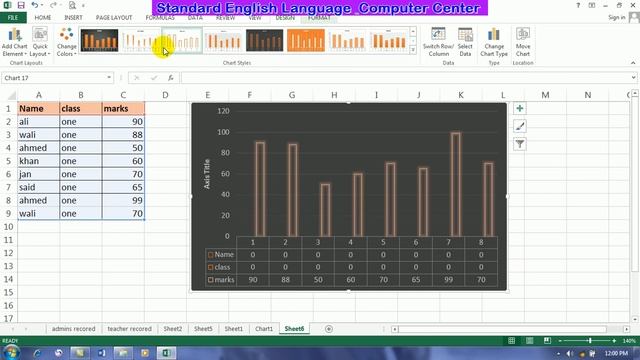640x360 pixels.
Task: Open the HOME ribbon tab
Action: (x=43, y=18)
